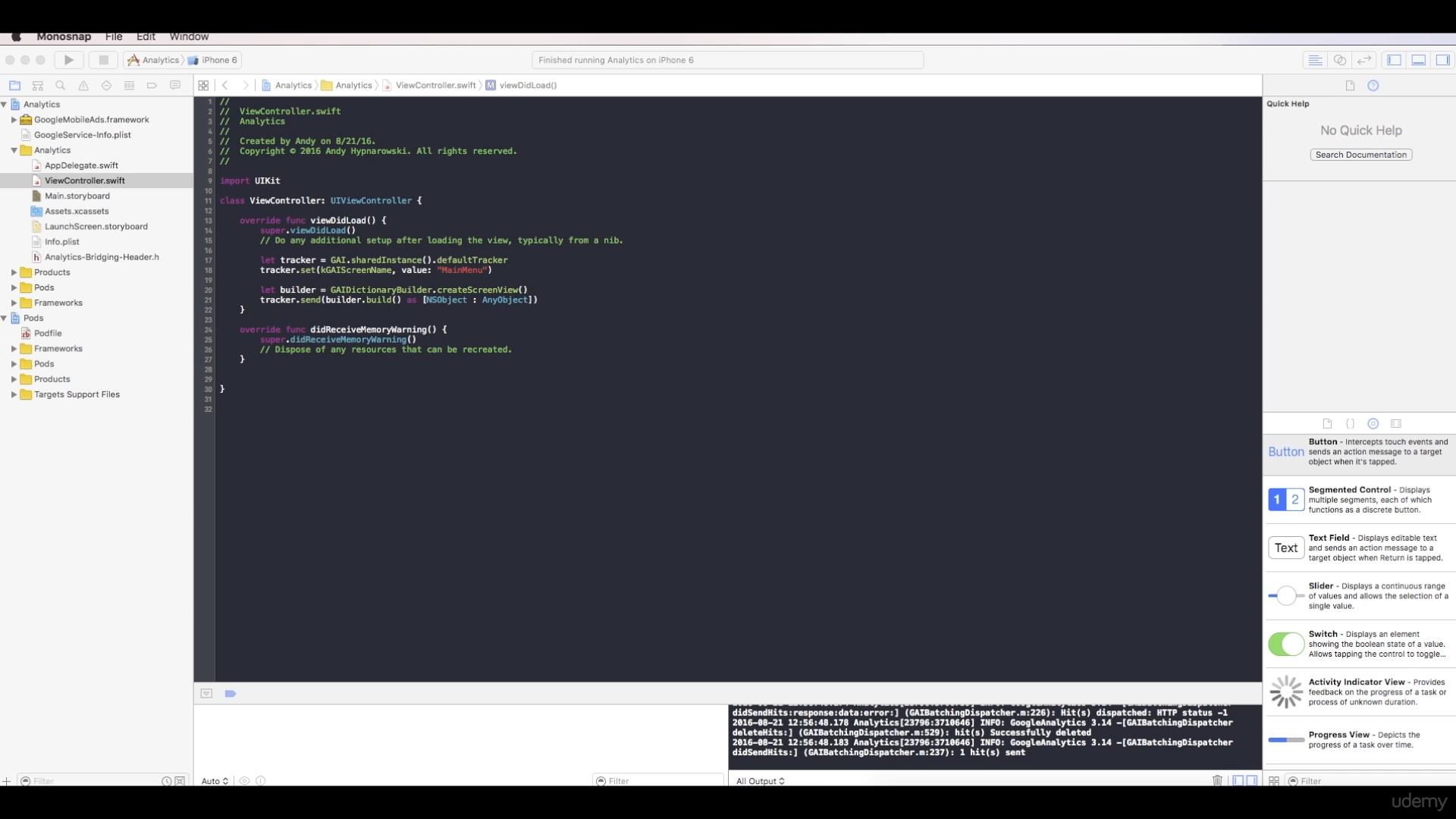Show the Quick Help inspector
1456x819 pixels.
[1373, 86]
